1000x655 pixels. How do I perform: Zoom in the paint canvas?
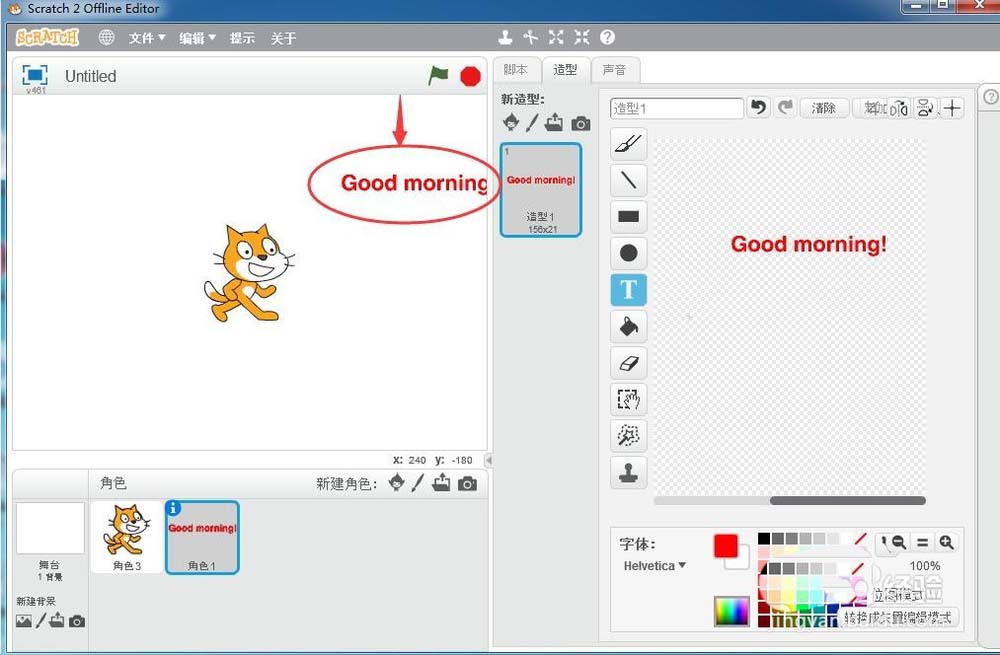pyautogui.click(x=946, y=543)
